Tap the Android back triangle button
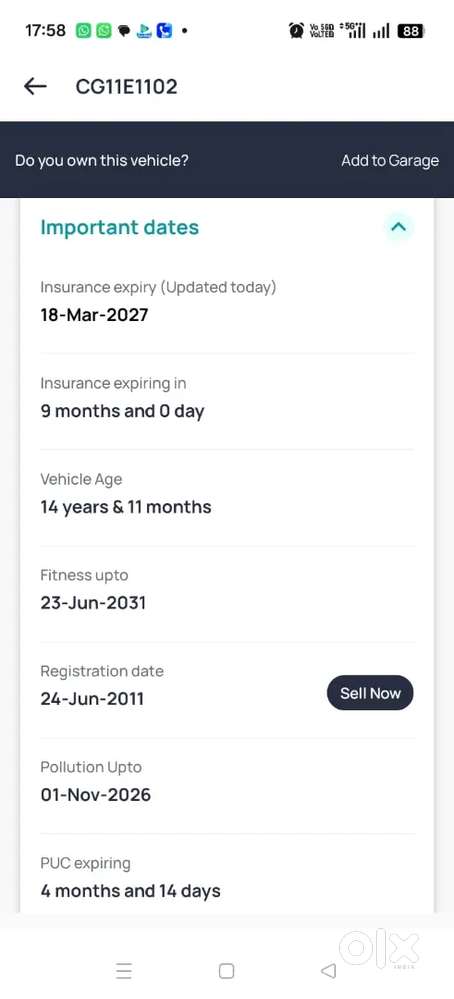This screenshot has height=999, width=454. click(328, 971)
